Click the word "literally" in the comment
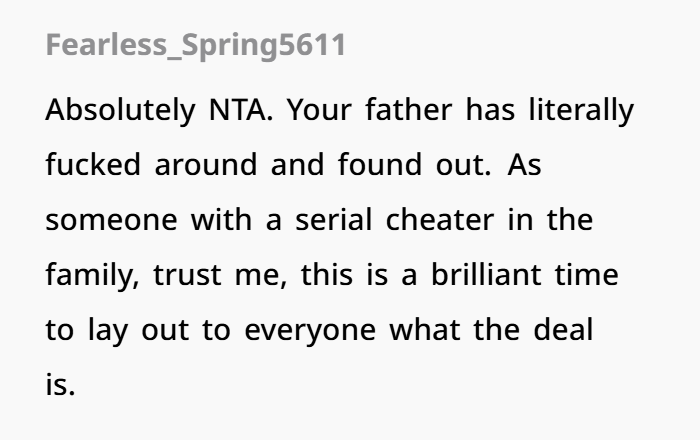The width and height of the screenshot is (700, 440). [x=581, y=111]
